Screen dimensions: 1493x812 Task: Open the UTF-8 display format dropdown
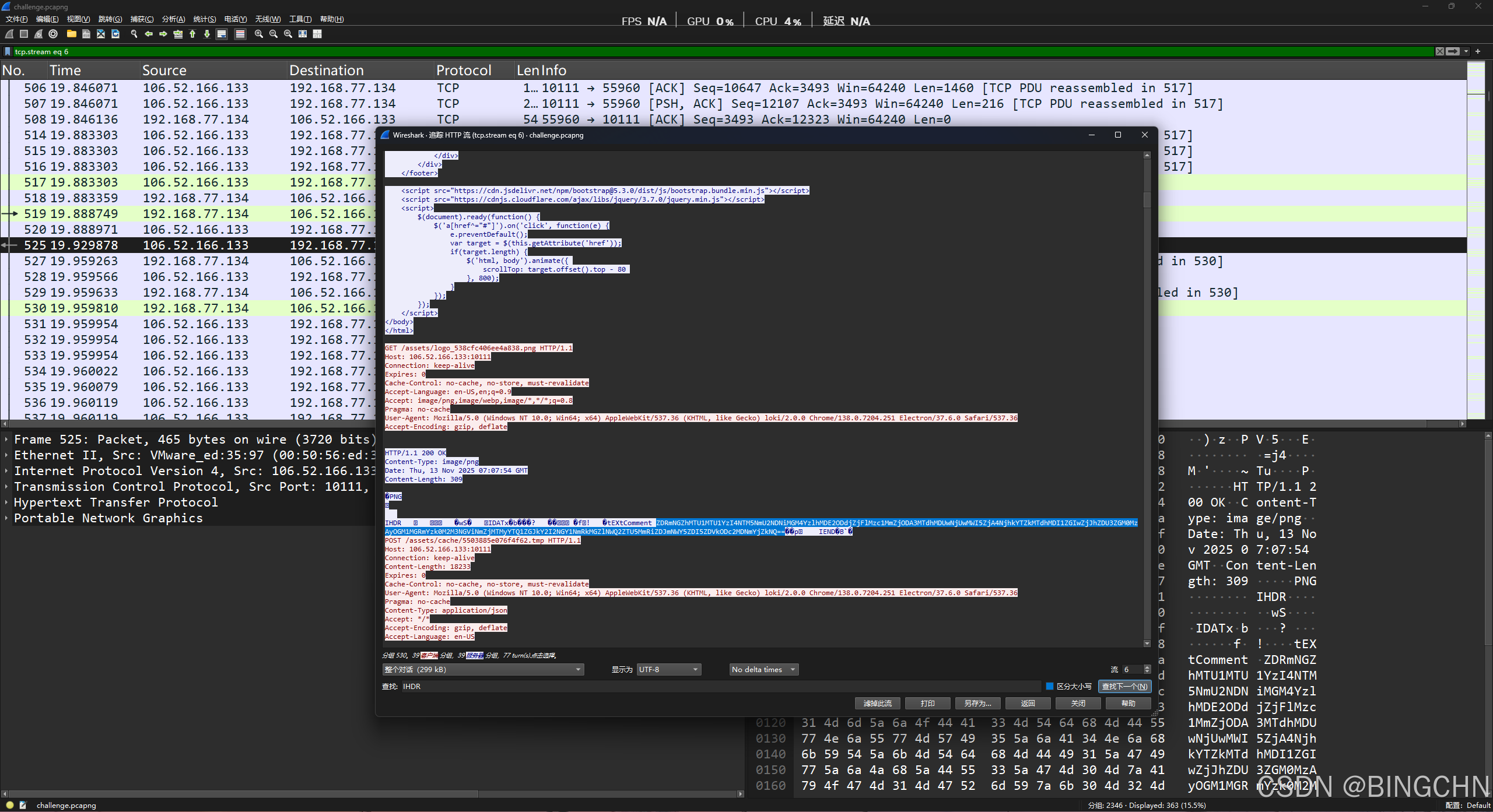pyautogui.click(x=668, y=669)
